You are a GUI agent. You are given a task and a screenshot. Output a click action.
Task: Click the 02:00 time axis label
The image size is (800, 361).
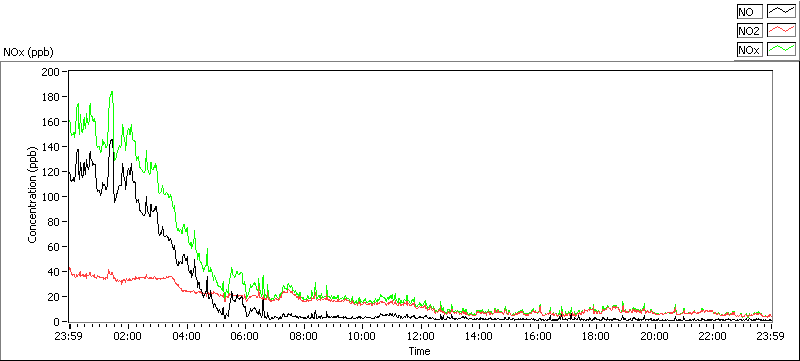tap(128, 337)
